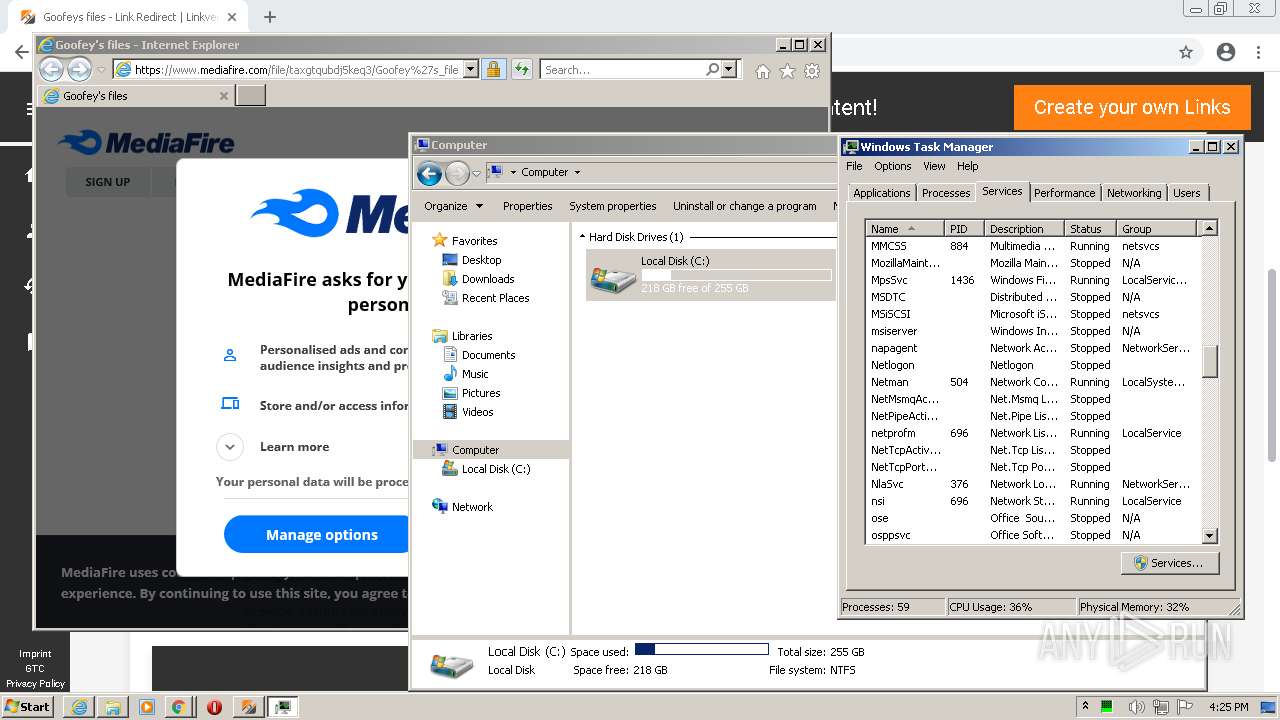Open the Videos library
Viewport: 1280px width, 720px height.
(x=477, y=412)
